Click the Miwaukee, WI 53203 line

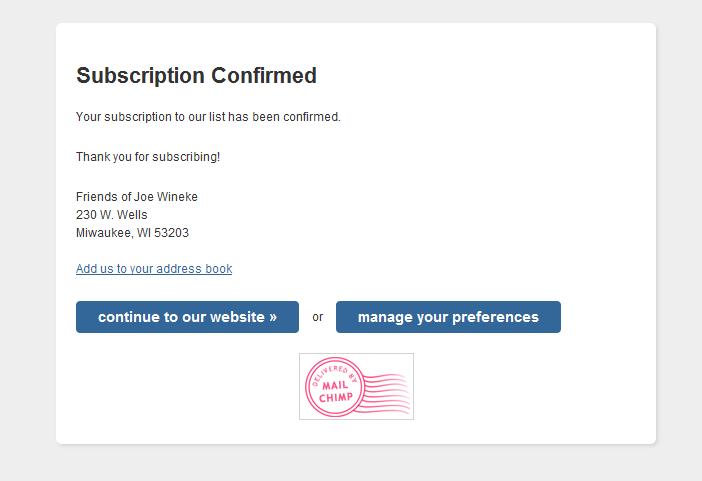coord(132,233)
